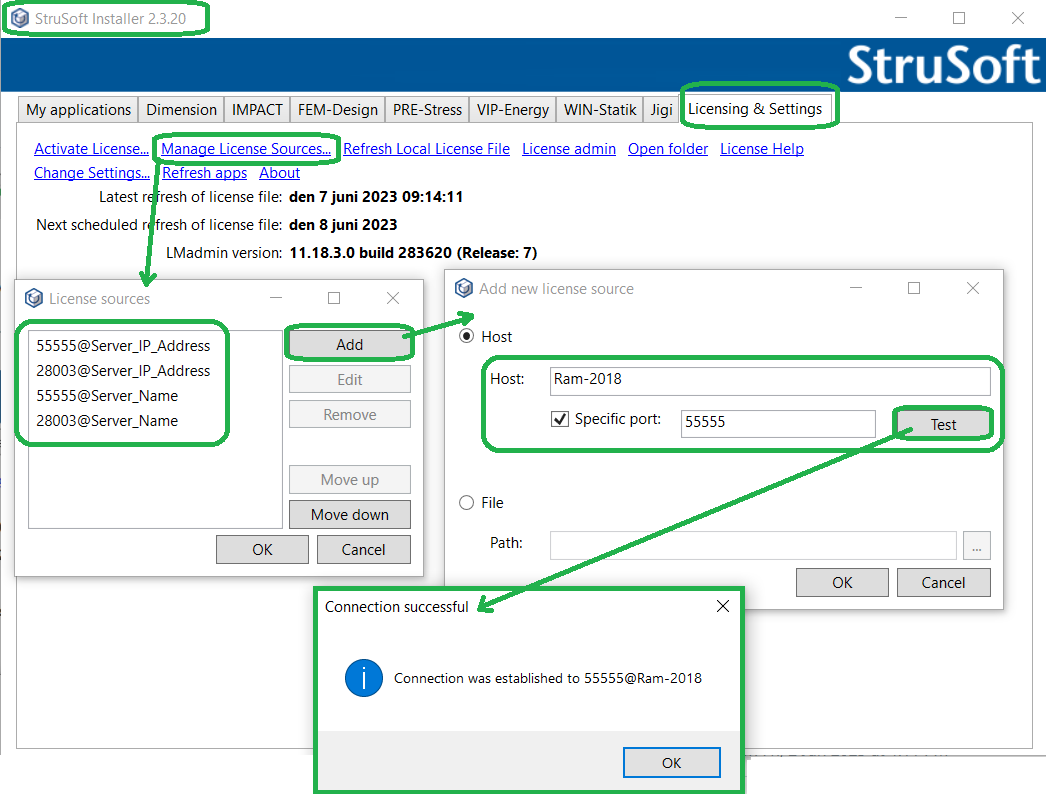The width and height of the screenshot is (1046, 799).
Task: Select 28003@Server_Name in the list
Action: [107, 421]
